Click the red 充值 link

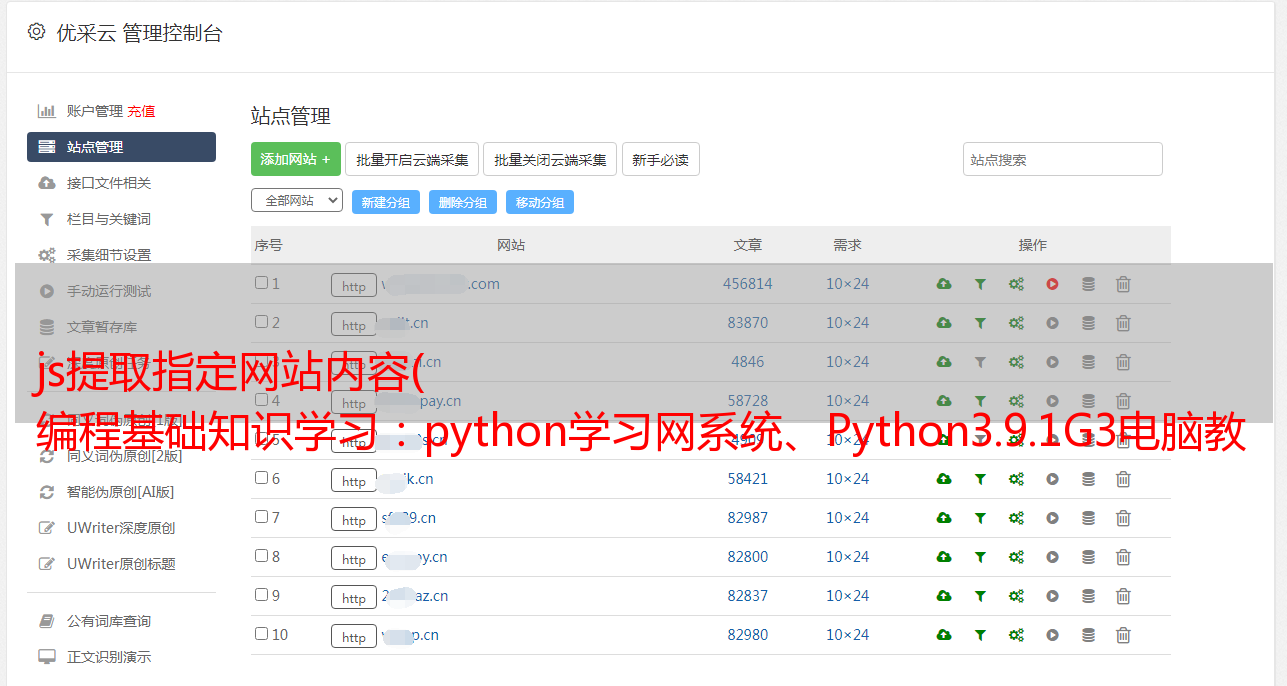pyautogui.click(x=141, y=111)
